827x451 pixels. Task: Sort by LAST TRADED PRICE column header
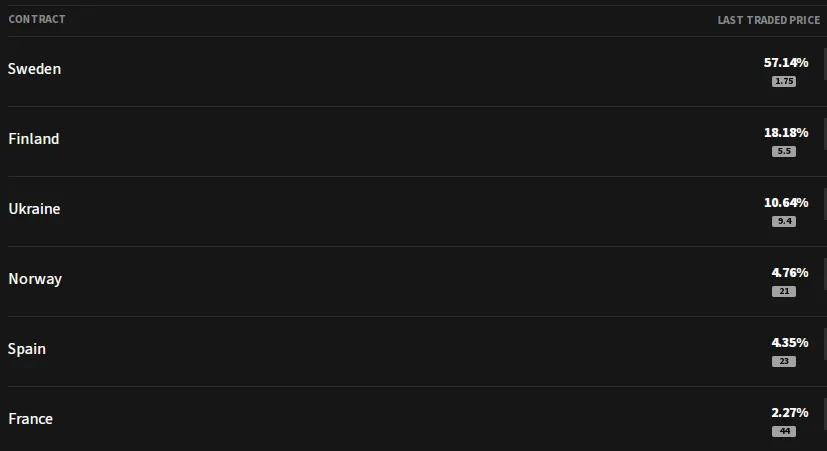768,20
